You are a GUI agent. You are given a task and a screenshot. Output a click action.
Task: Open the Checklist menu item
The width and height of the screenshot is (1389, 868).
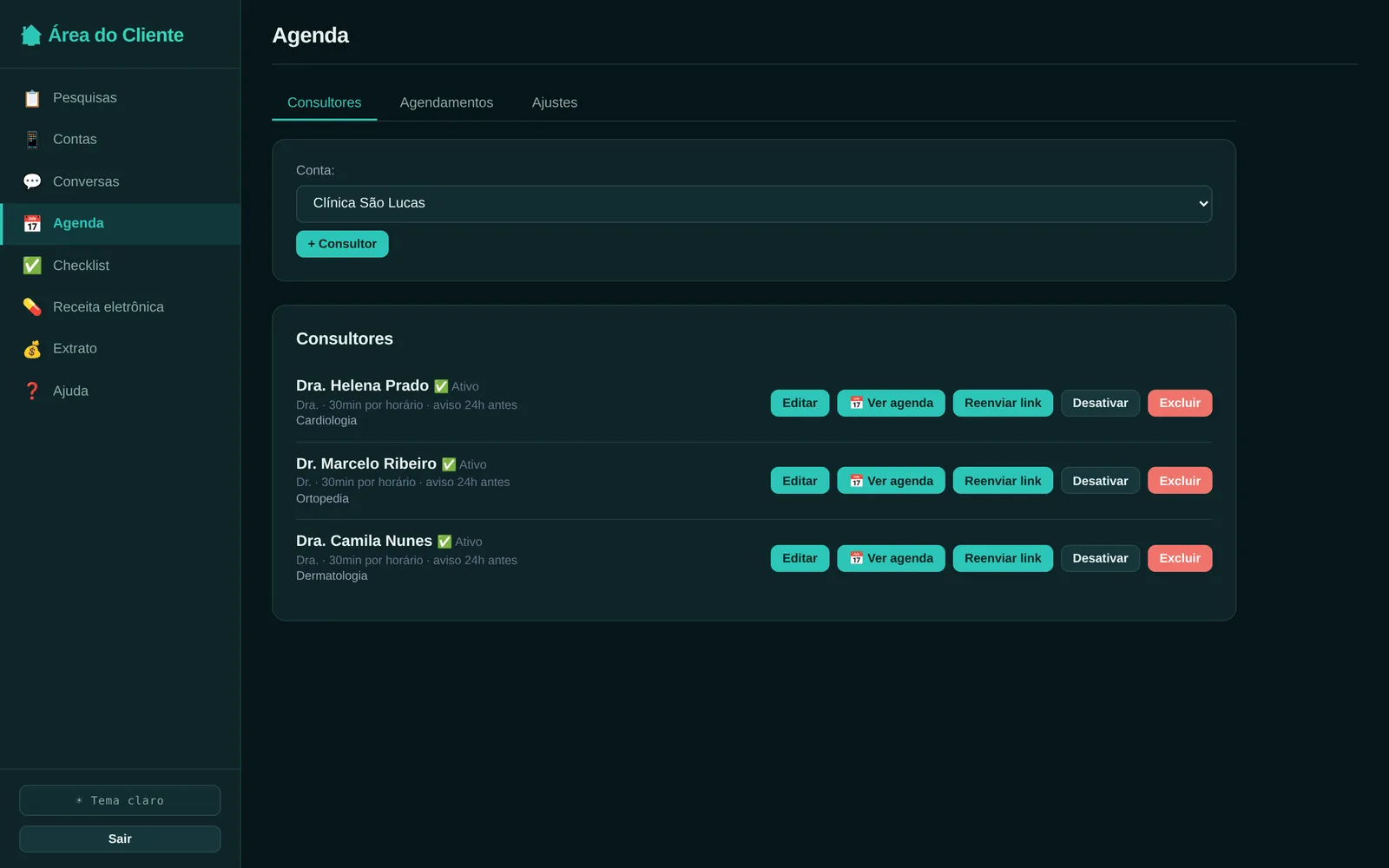tap(120, 266)
